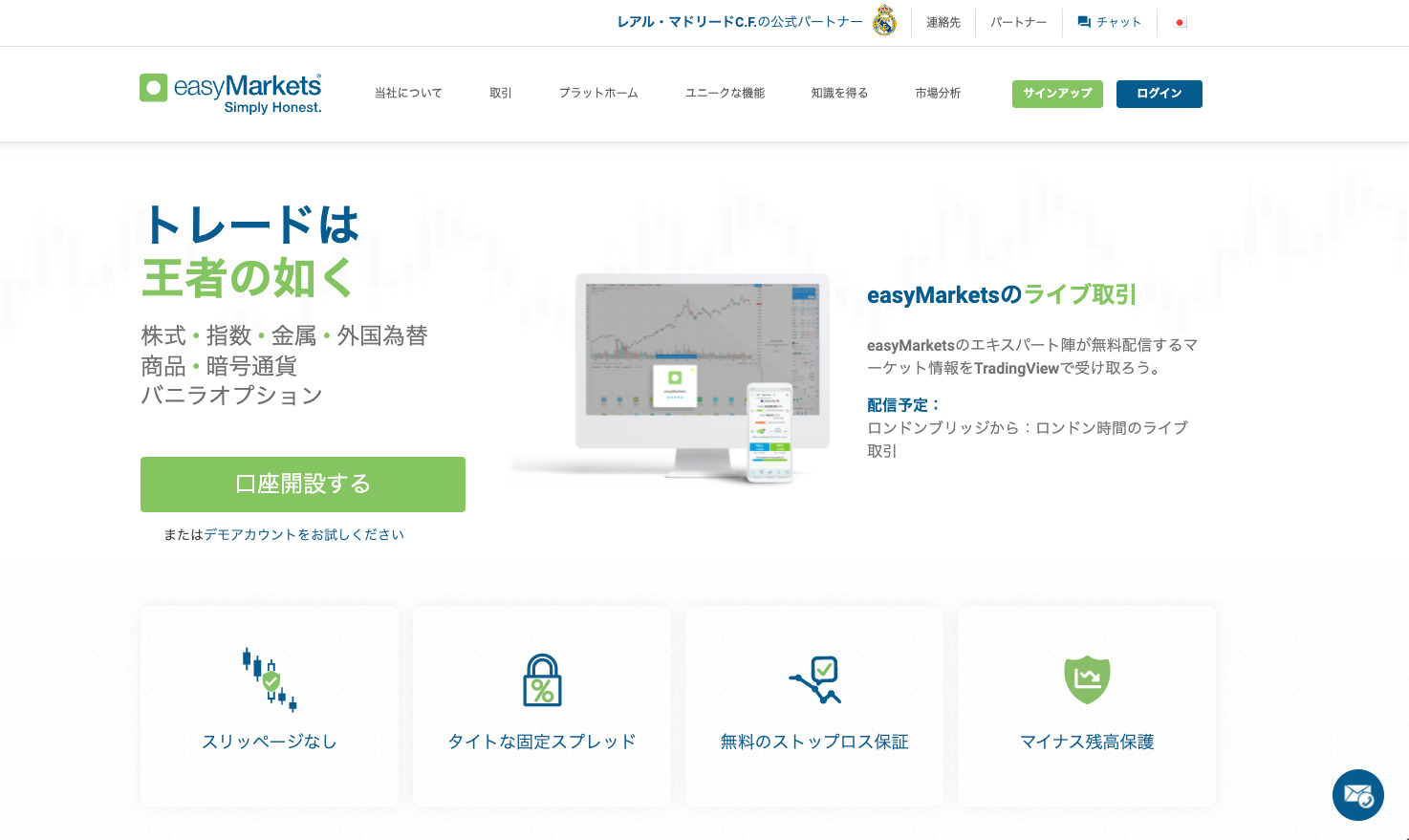
Task: Expand the ユニークな機能 menu
Action: click(725, 93)
